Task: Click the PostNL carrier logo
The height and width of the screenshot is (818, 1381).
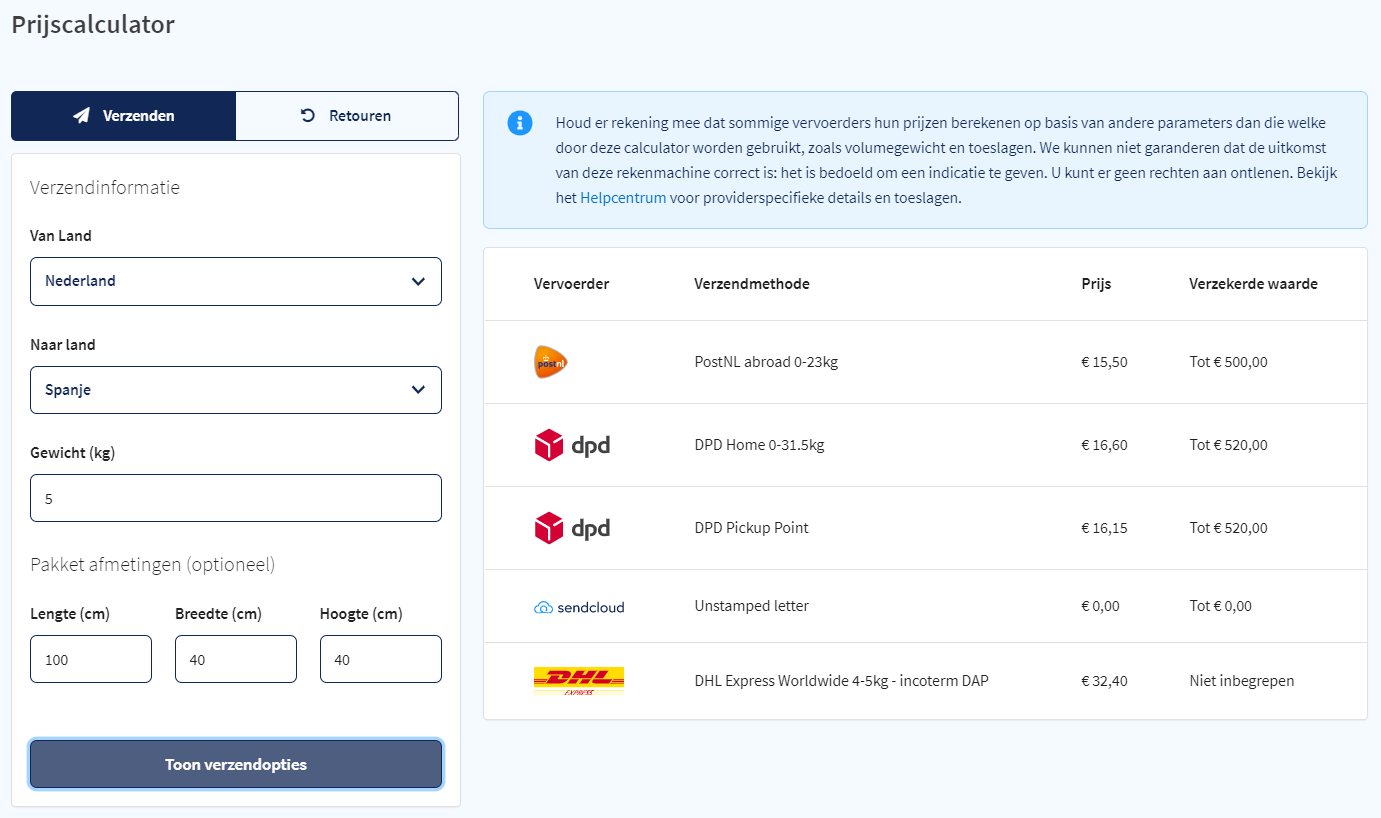Action: (551, 362)
